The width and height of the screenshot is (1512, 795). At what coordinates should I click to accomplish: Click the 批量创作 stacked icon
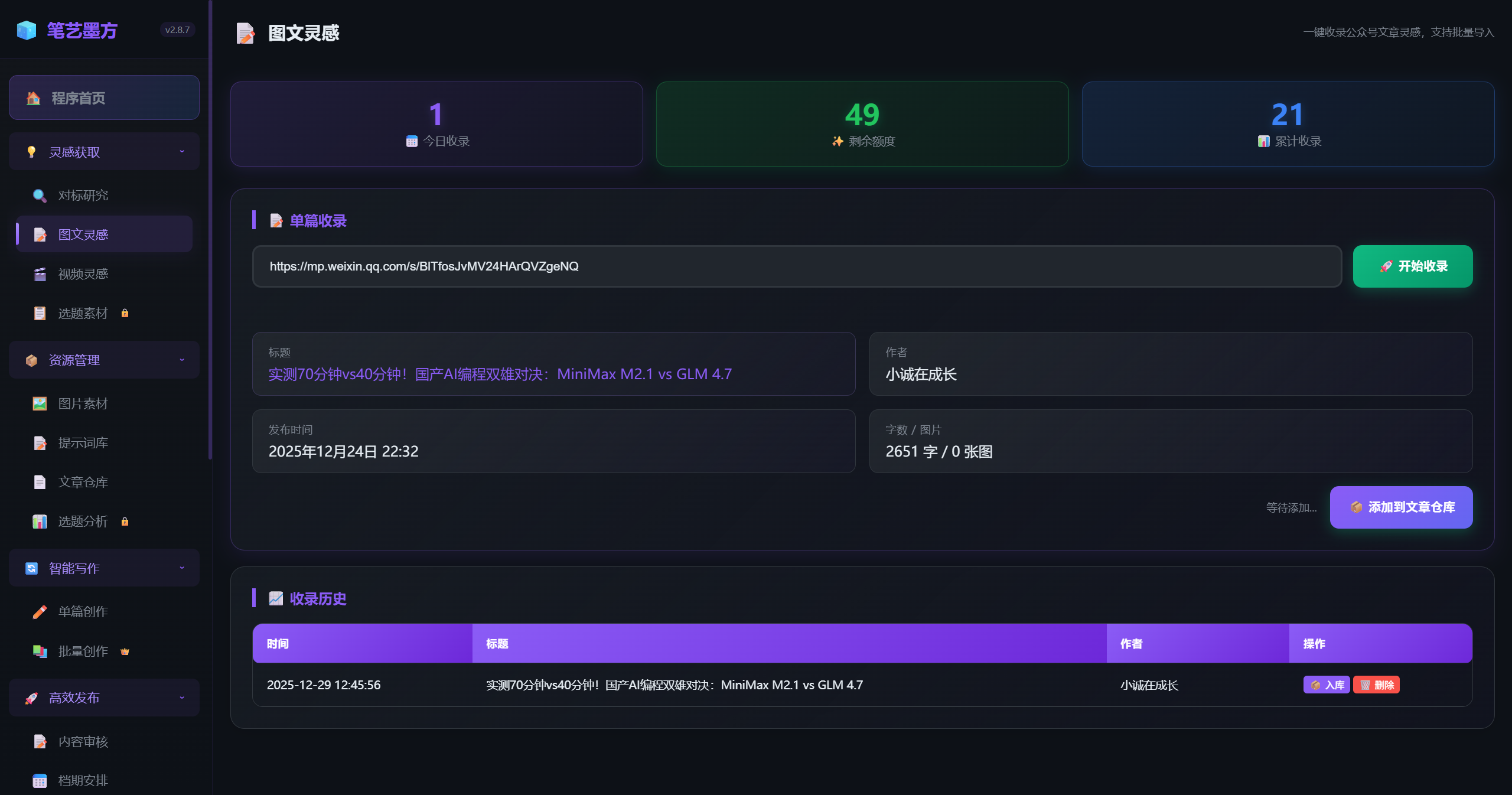[40, 651]
